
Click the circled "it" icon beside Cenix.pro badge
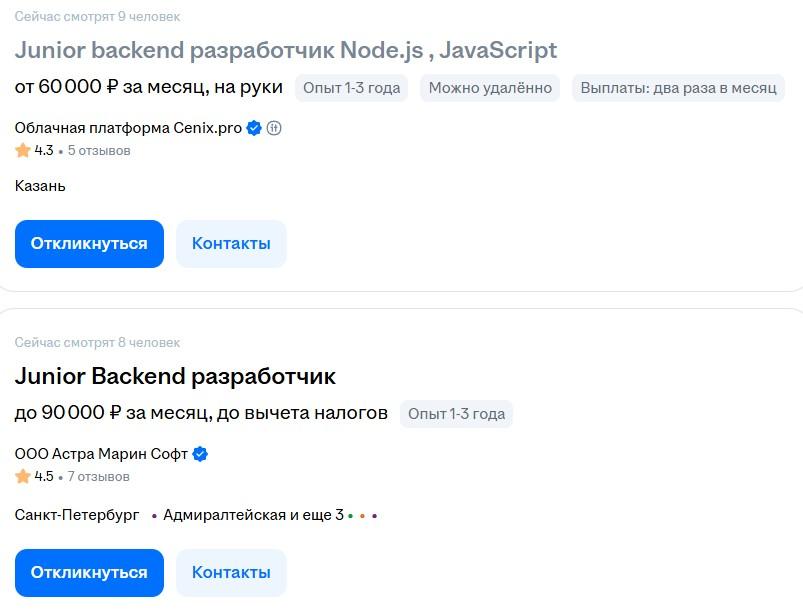click(x=275, y=128)
